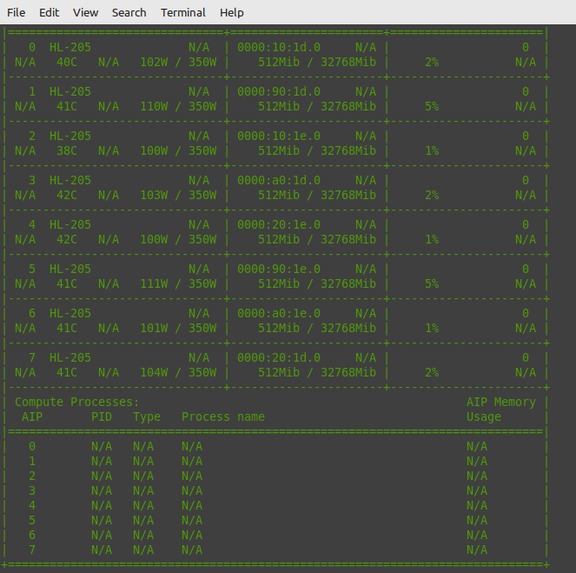
Task: Click bus ID 0000:20:1e.0
Action: 278,225
